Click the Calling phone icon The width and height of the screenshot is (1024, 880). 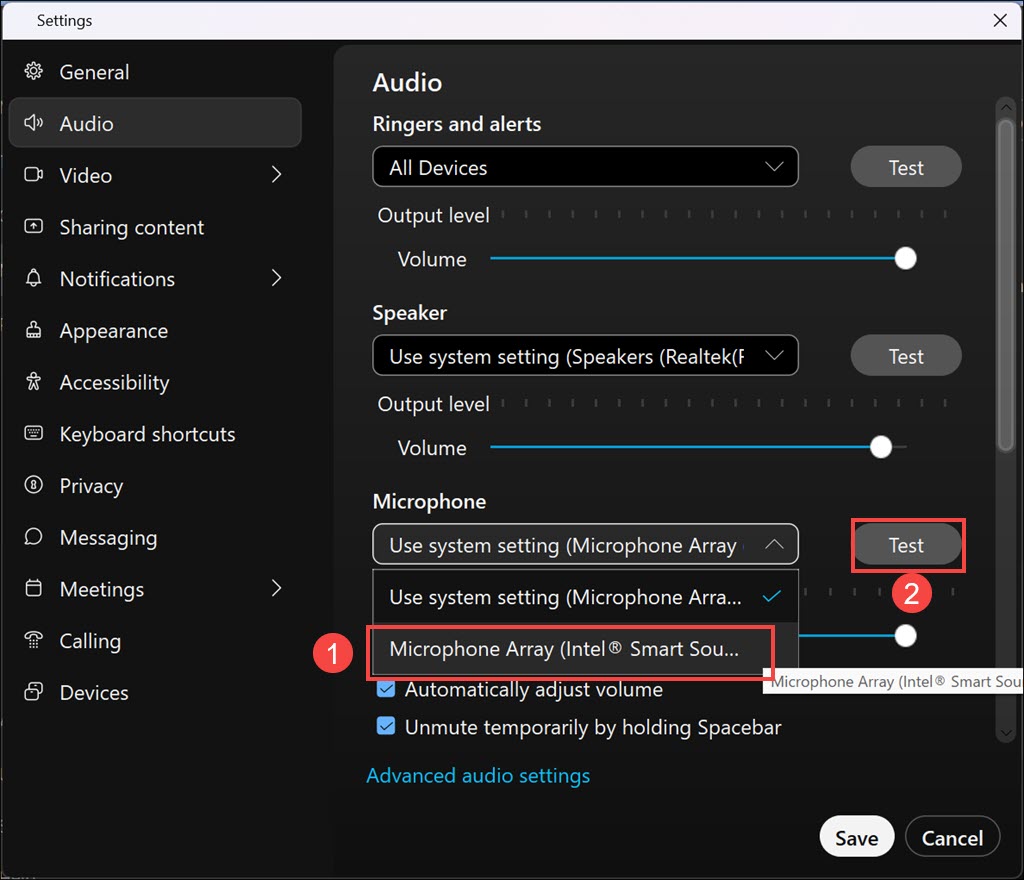(34, 641)
